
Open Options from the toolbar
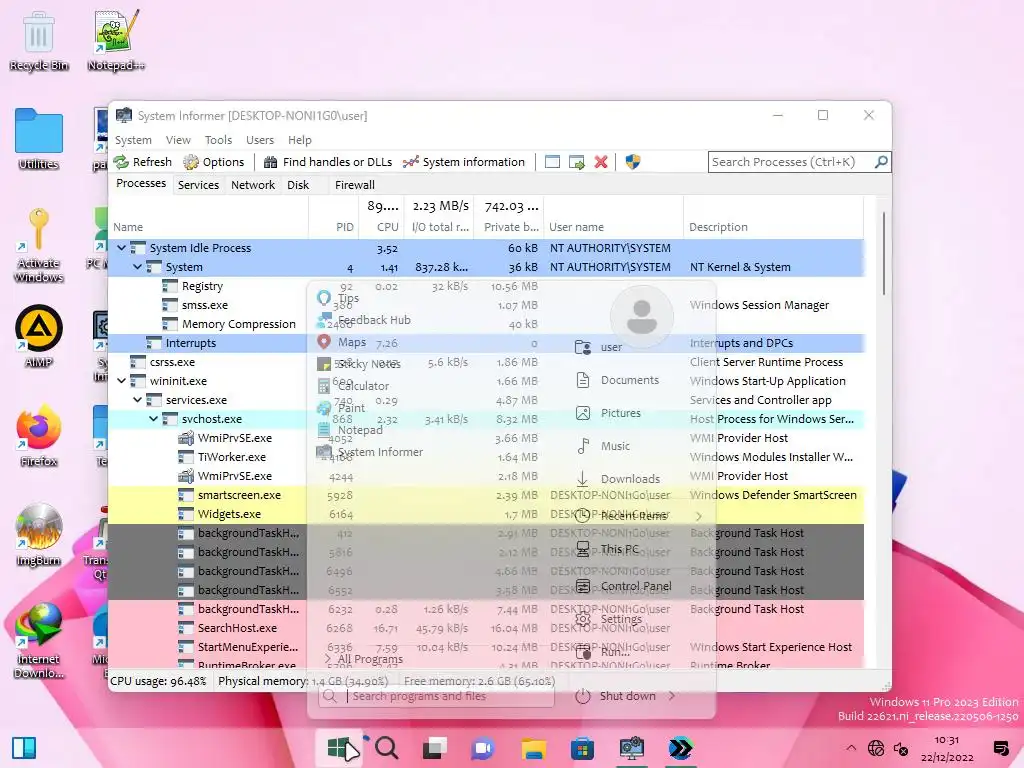214,162
